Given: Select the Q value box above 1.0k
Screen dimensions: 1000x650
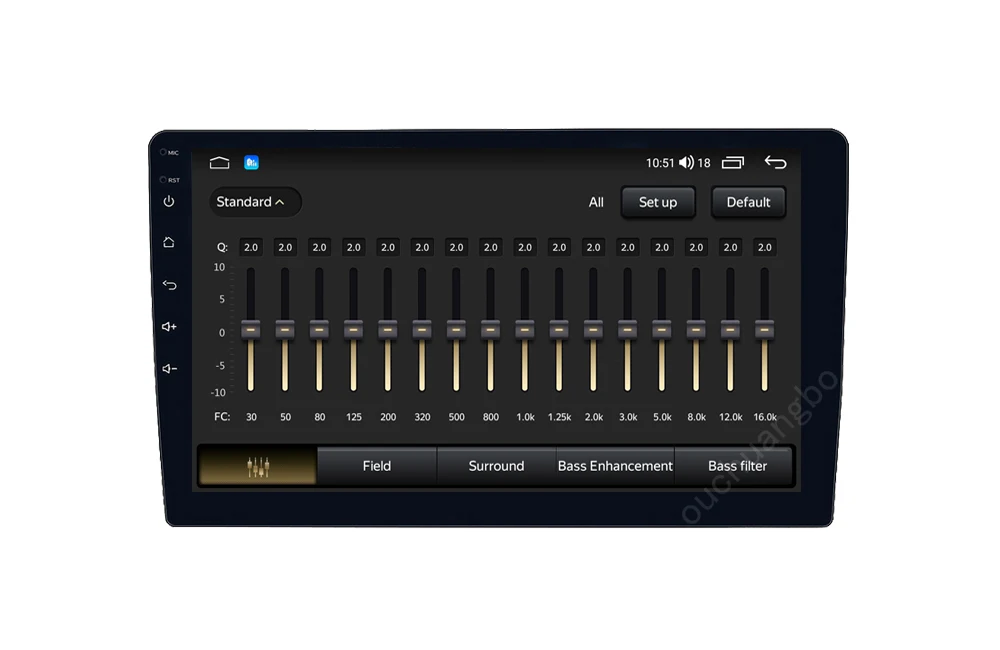Looking at the screenshot, I should 524,247.
